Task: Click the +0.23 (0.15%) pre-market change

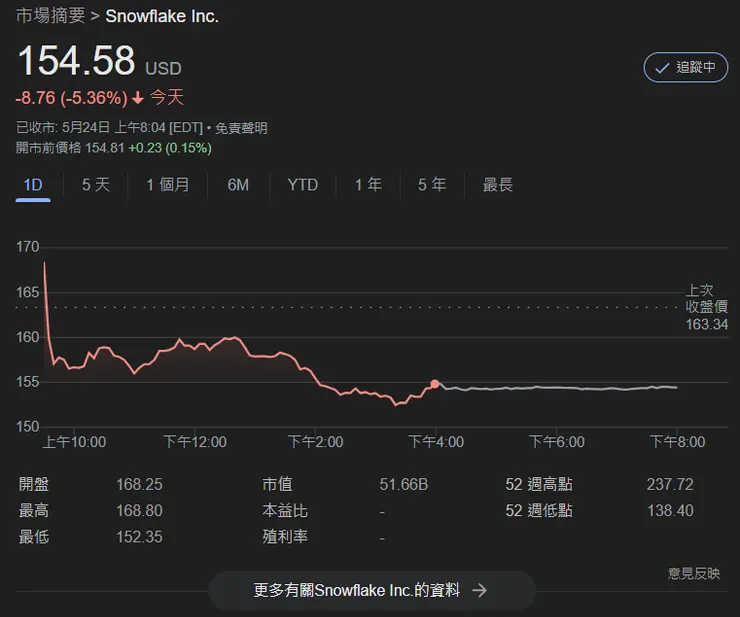Action: [170, 148]
